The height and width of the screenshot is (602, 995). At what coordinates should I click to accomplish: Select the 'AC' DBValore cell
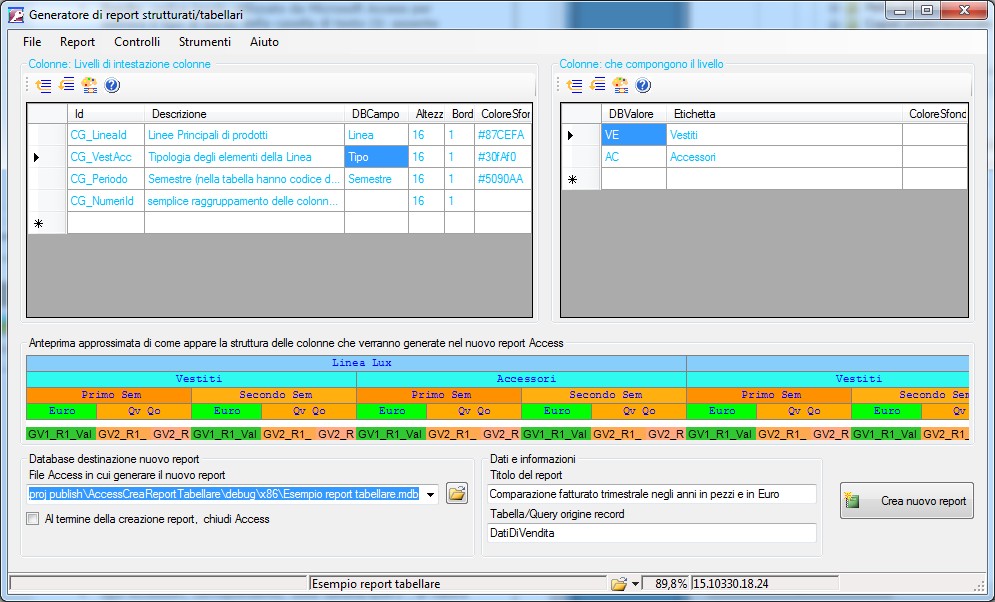tap(634, 157)
